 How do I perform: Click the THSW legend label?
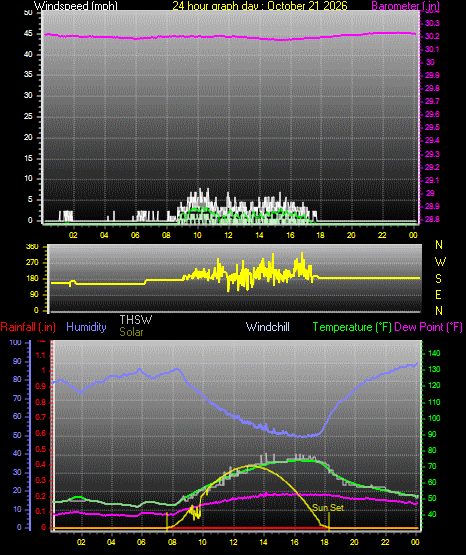pyautogui.click(x=136, y=320)
